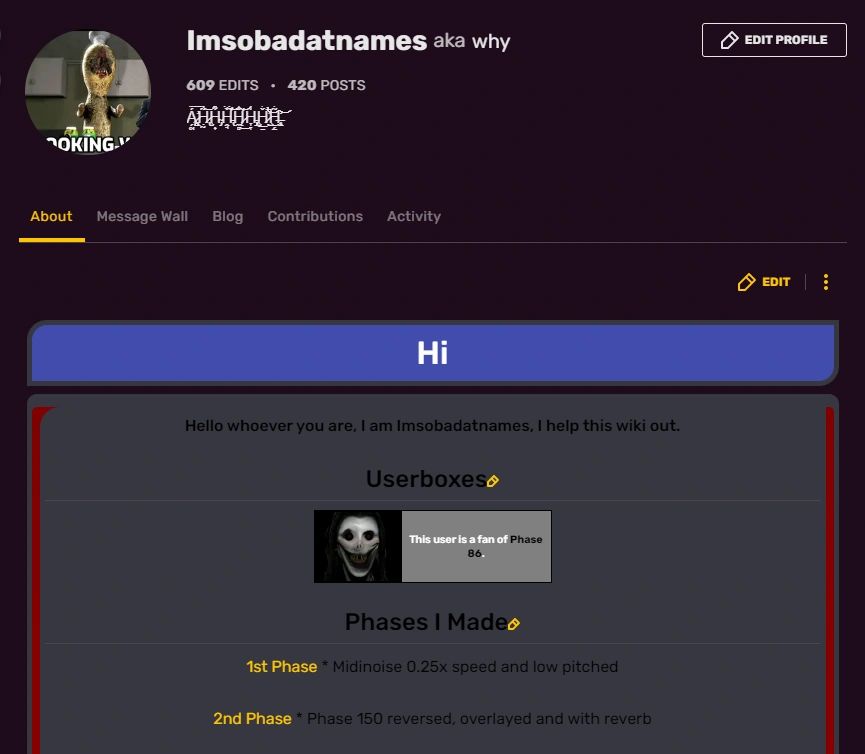The width and height of the screenshot is (865, 754).
Task: Click the yellow underline indicator under About
Action: pos(51,238)
